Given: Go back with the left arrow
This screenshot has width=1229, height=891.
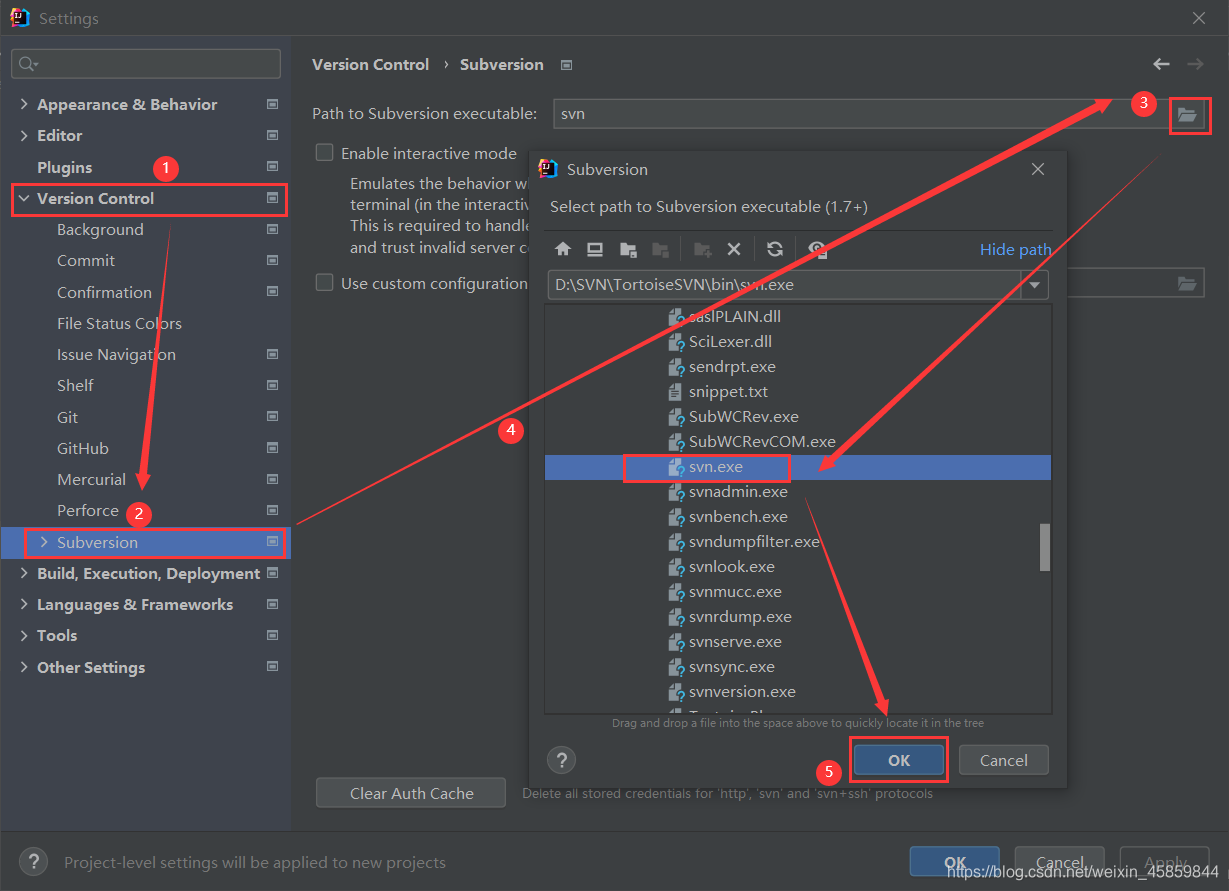Looking at the screenshot, I should tap(1161, 64).
